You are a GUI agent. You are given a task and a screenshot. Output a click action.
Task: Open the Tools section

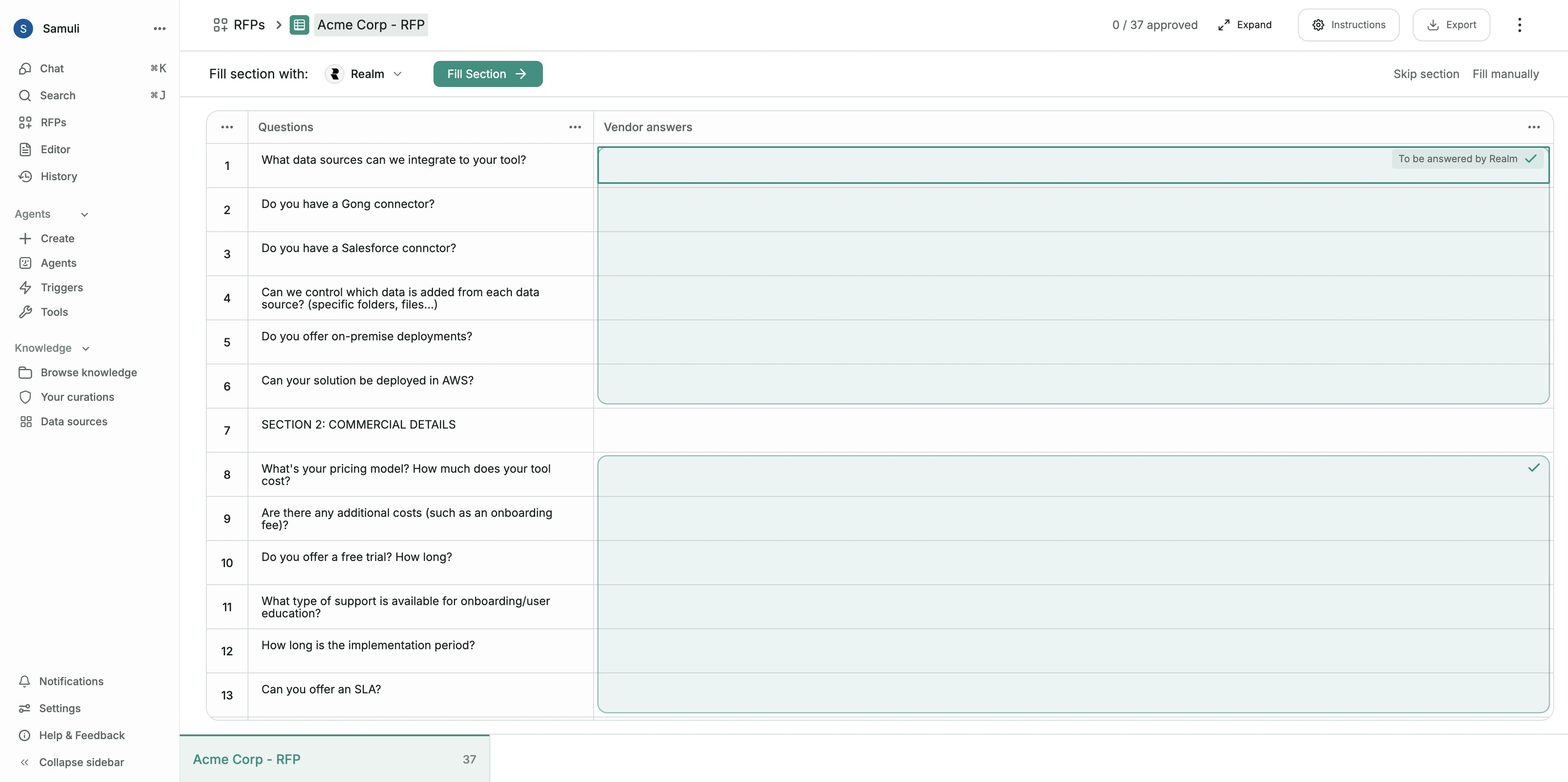54,312
